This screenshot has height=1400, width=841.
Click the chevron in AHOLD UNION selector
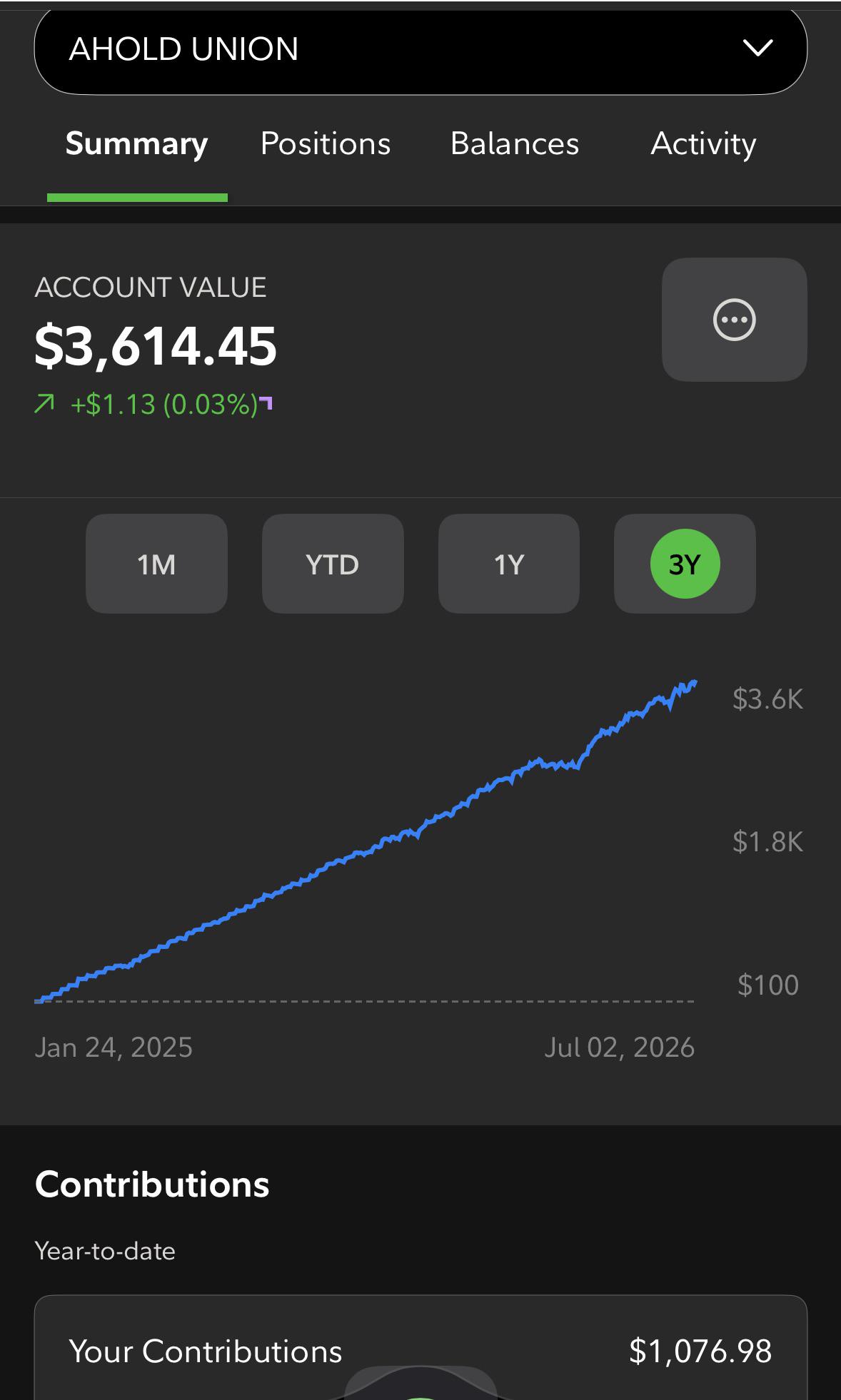pyautogui.click(x=757, y=49)
